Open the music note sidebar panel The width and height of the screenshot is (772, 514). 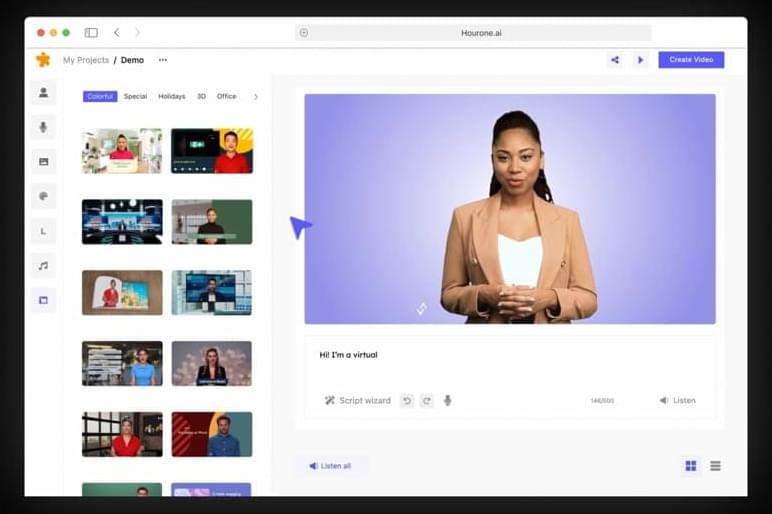[x=43, y=266]
